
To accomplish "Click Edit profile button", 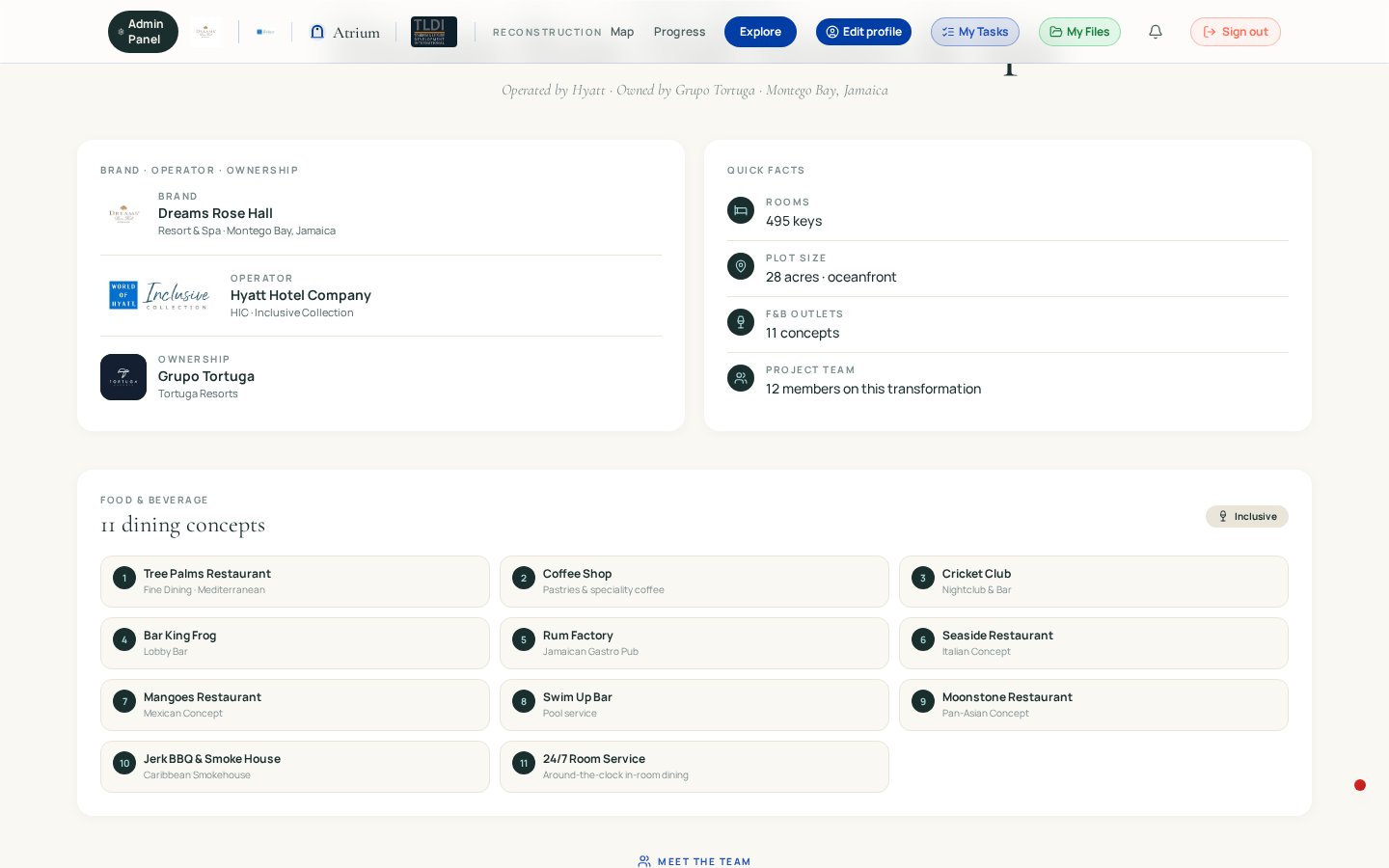I will point(863,32).
